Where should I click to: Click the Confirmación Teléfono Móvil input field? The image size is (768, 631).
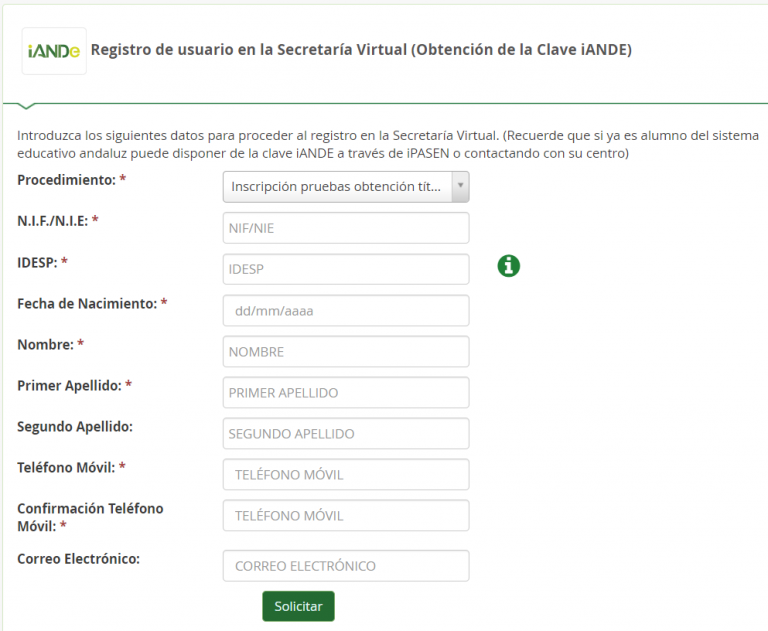click(x=345, y=516)
